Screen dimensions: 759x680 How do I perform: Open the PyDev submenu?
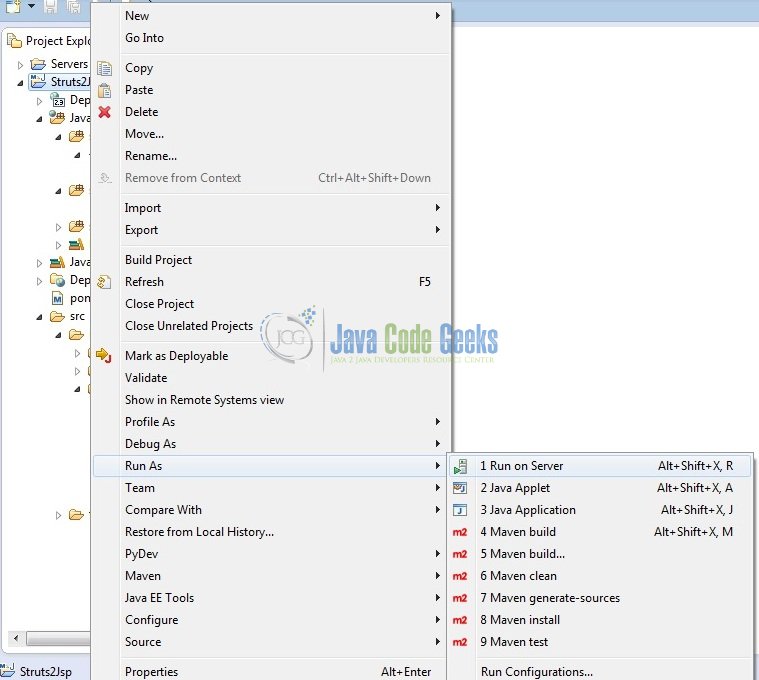(270, 554)
